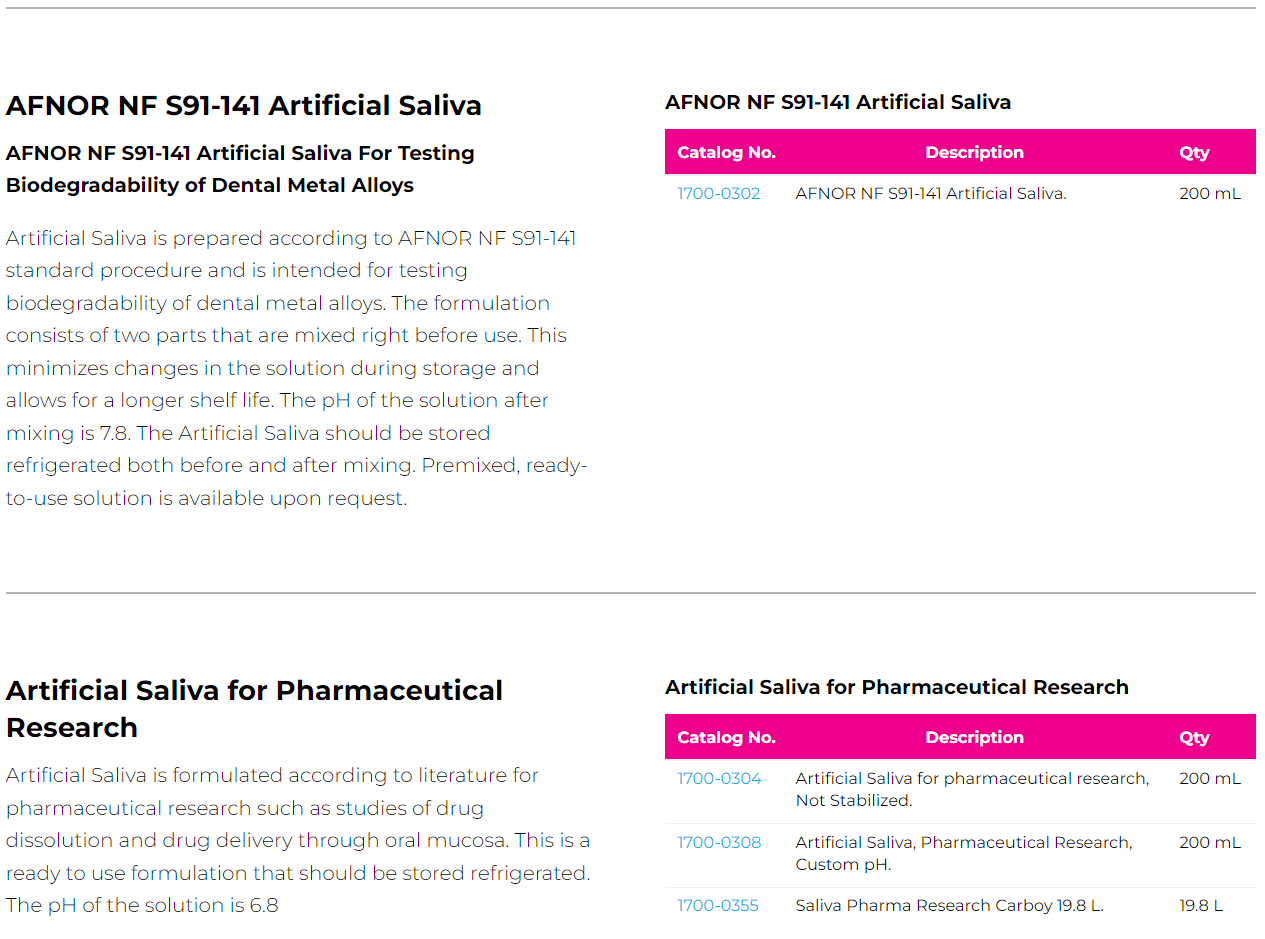Click "Description" header in the AFNOR table
This screenshot has width=1265, height=939.
974,153
